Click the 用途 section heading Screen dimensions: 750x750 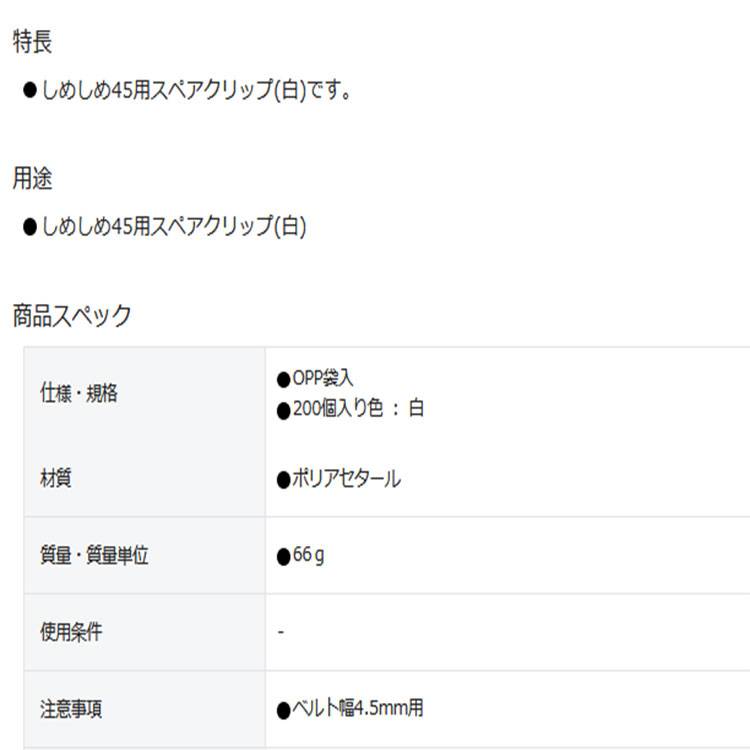[x=32, y=179]
